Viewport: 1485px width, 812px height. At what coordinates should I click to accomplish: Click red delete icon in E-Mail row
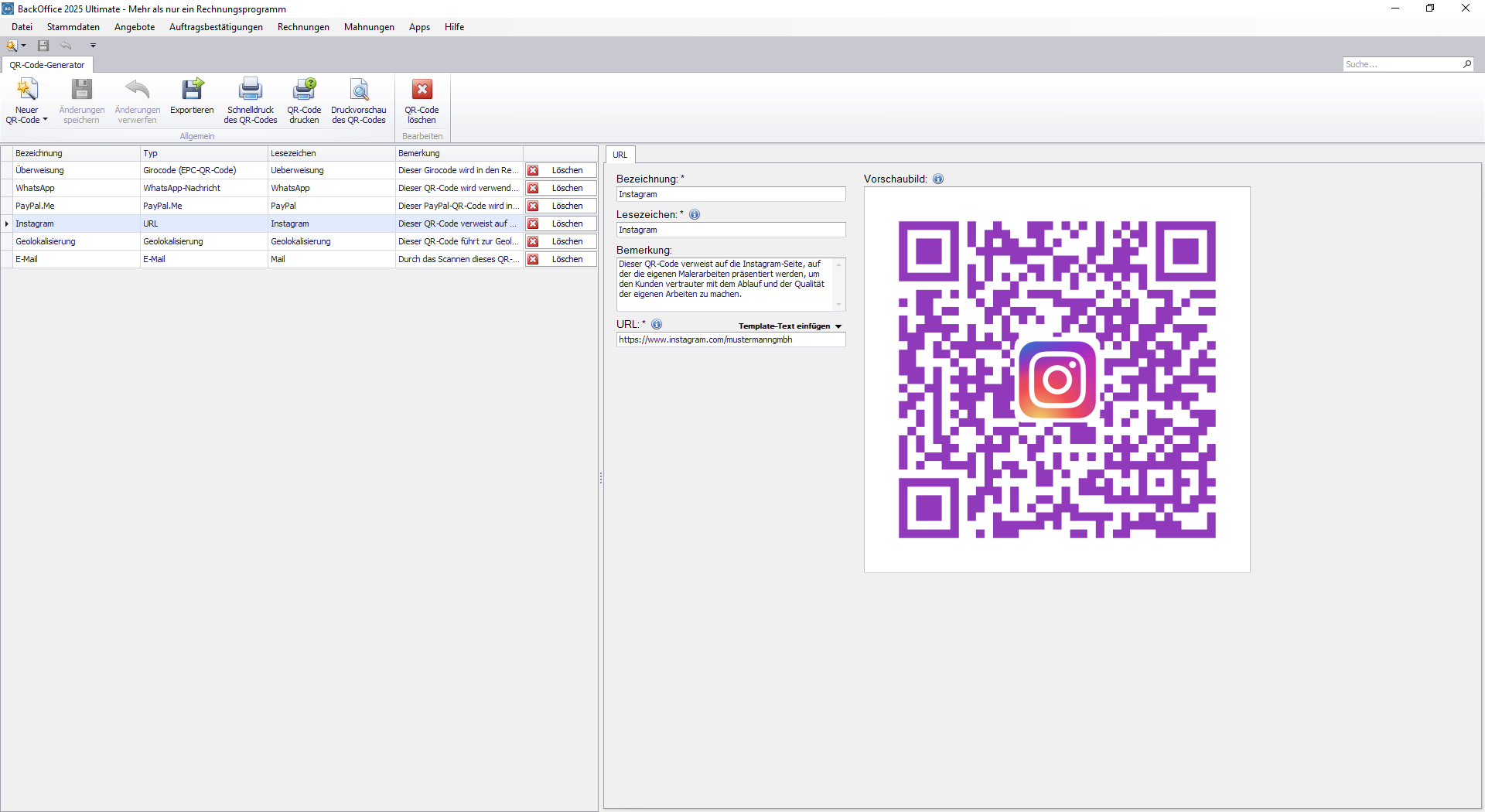[x=533, y=259]
